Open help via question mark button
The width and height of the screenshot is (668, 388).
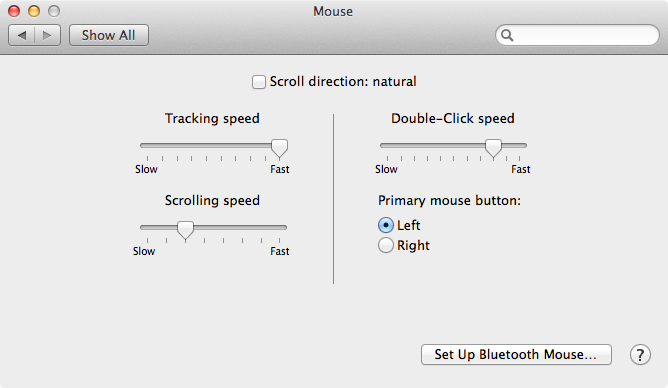tap(640, 354)
